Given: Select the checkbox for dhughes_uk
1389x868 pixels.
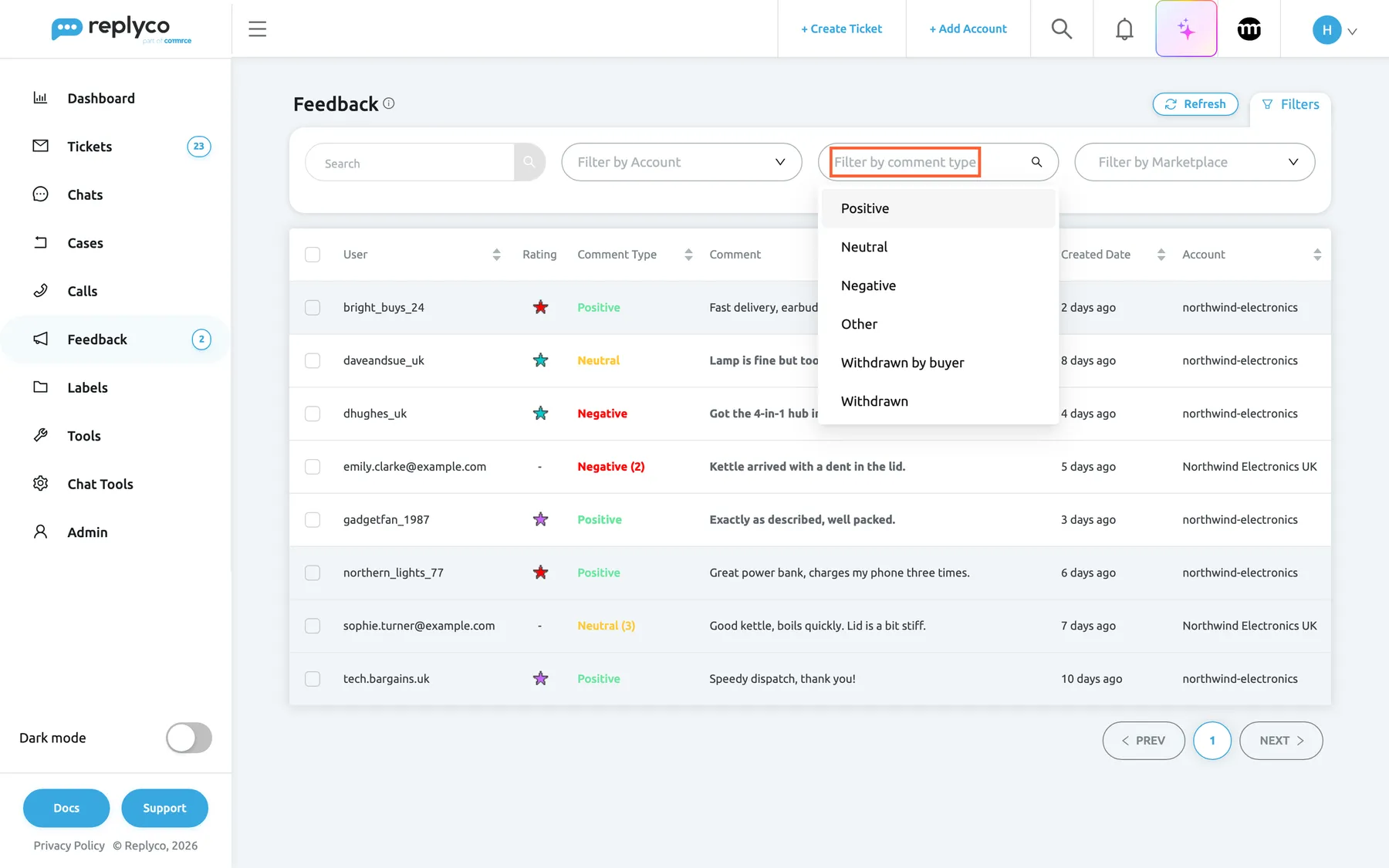Looking at the screenshot, I should [313, 414].
